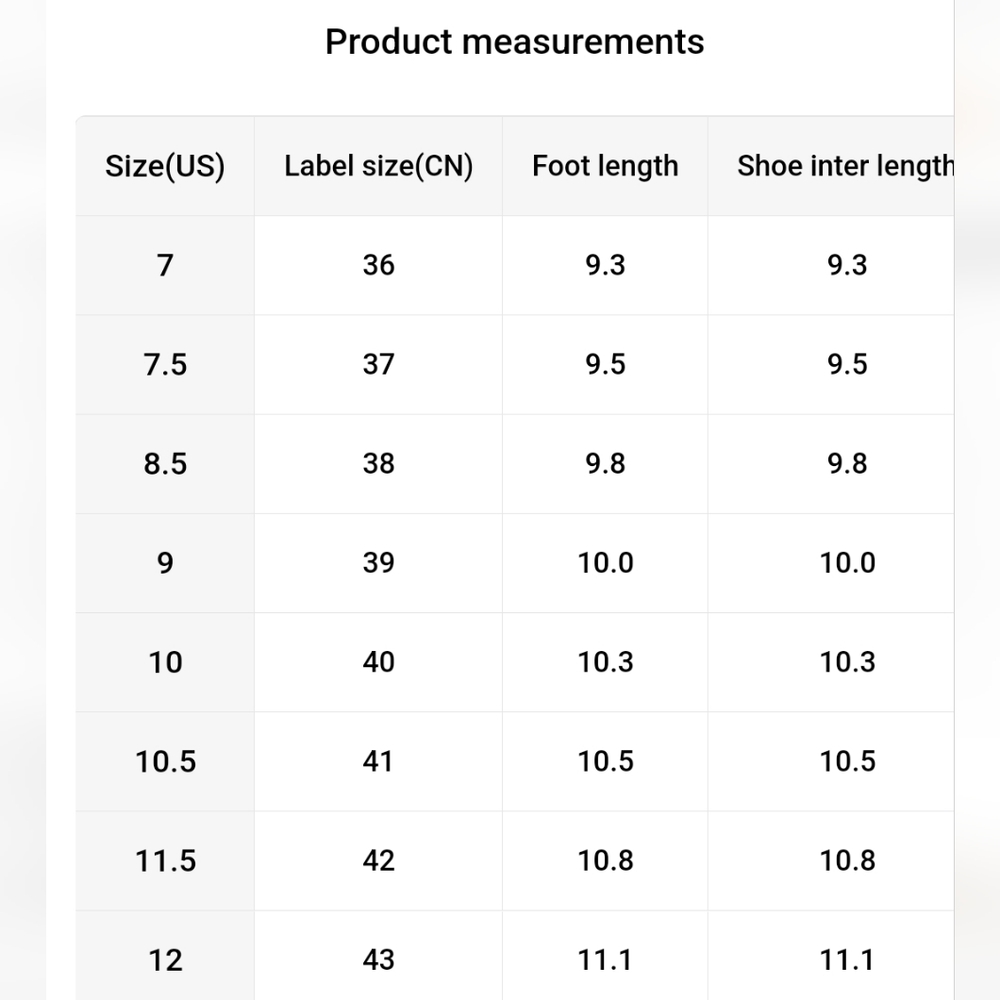Select US size 7 cell

click(x=165, y=265)
